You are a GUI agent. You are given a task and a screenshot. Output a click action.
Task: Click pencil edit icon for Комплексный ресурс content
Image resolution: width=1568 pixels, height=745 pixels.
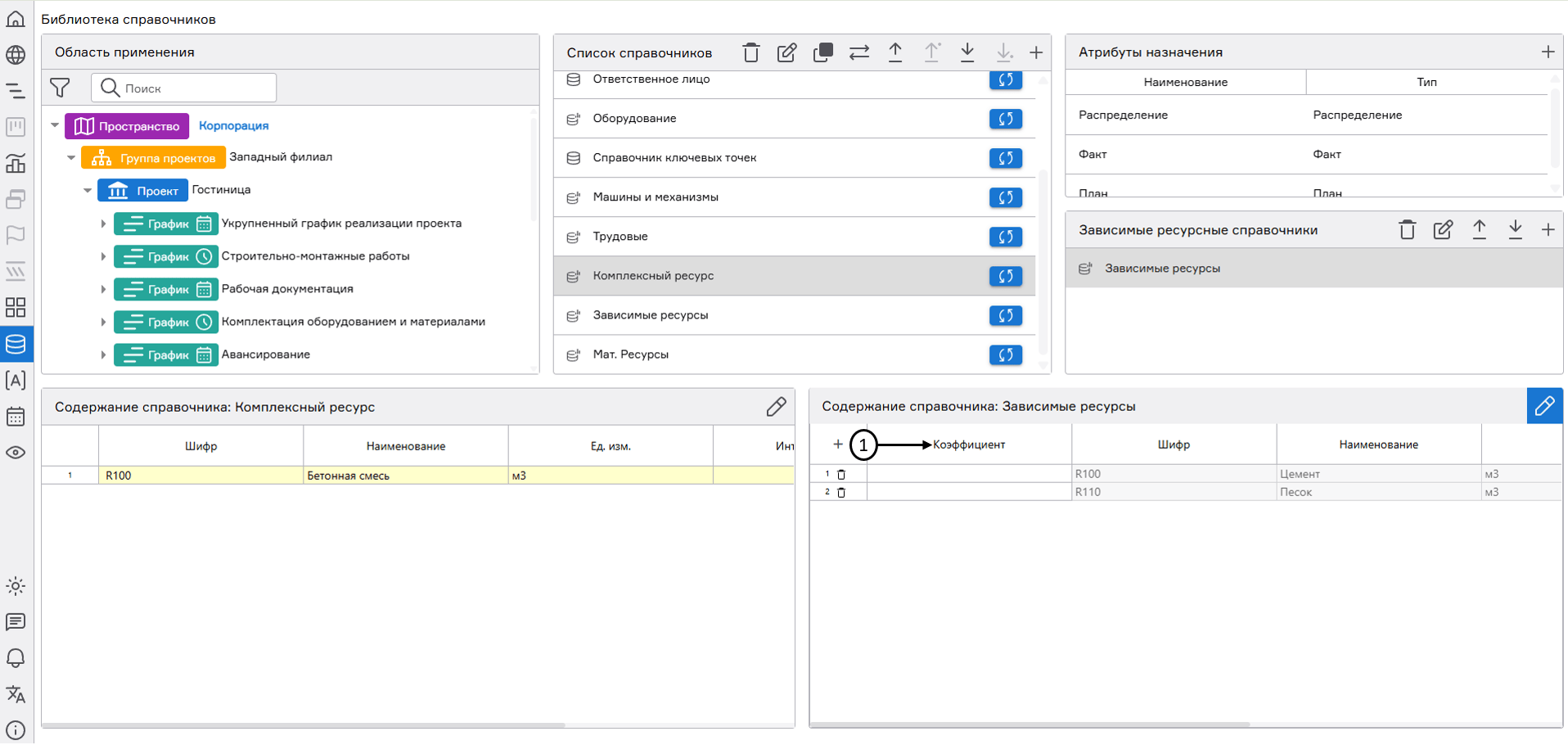click(776, 407)
